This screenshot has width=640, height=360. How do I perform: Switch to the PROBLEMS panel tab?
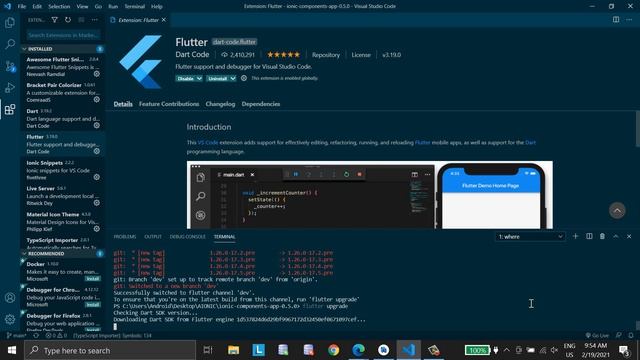[125, 237]
